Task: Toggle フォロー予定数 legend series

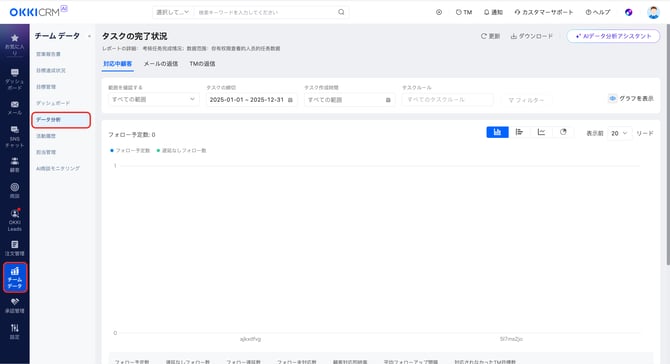Action: [130, 150]
